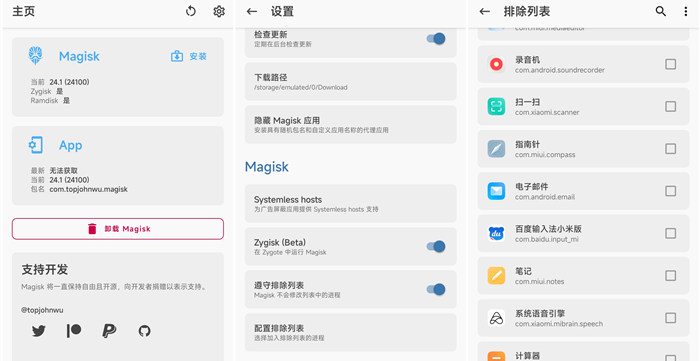
Task: Open the PayPal donation icon
Action: (109, 331)
